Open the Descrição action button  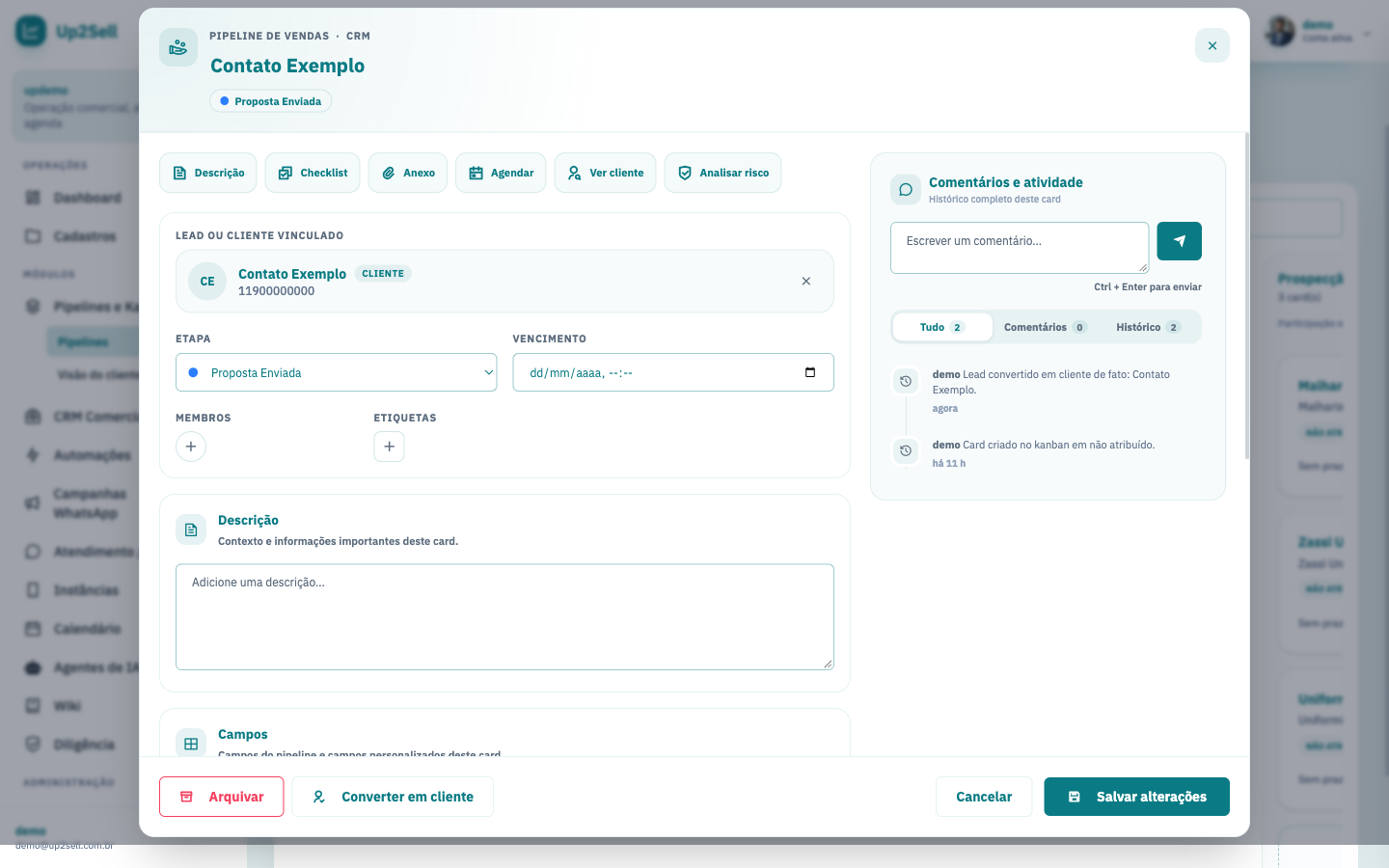208,173
